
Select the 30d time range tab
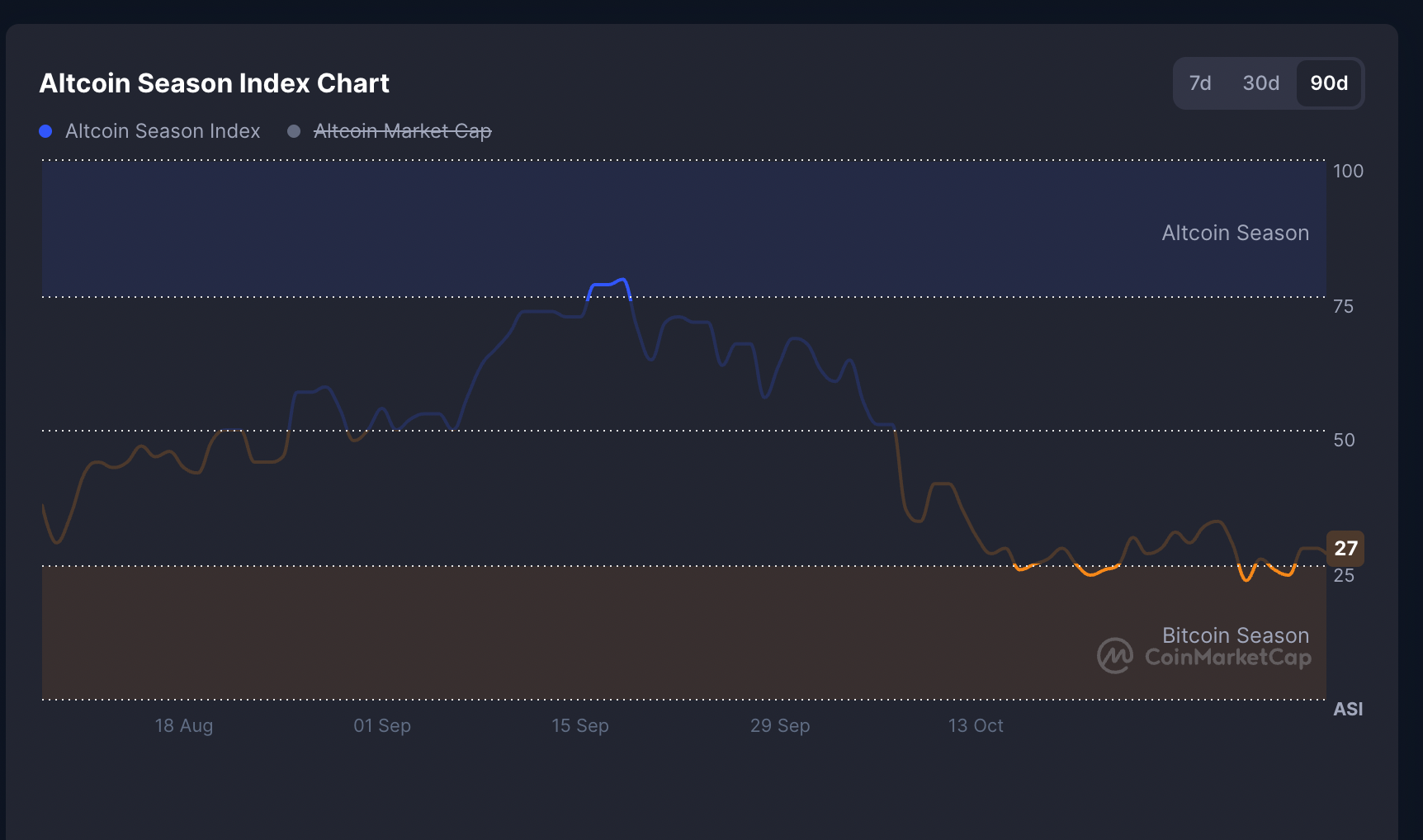pyautogui.click(x=1260, y=83)
